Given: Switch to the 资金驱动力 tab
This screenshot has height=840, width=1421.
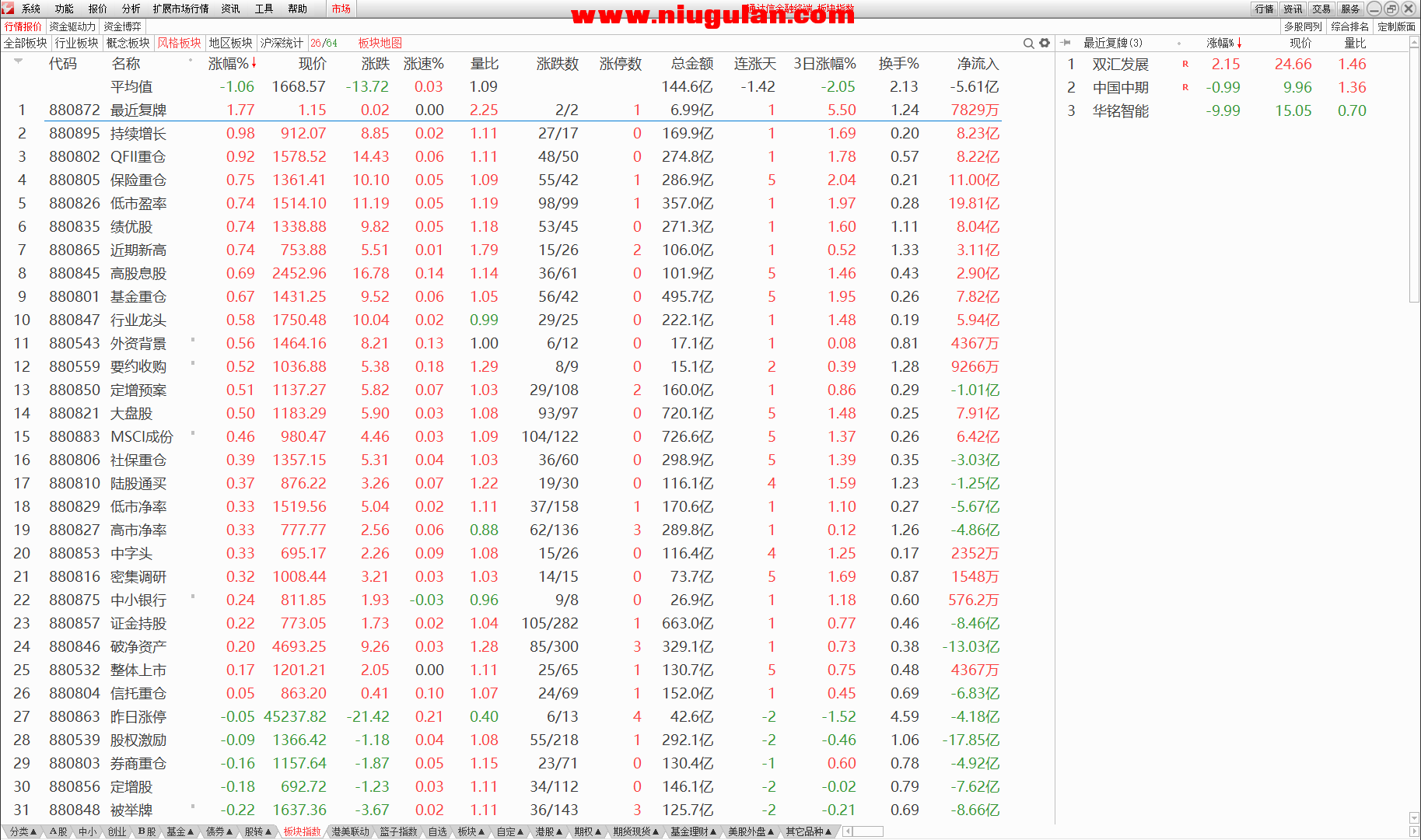Looking at the screenshot, I should (72, 26).
